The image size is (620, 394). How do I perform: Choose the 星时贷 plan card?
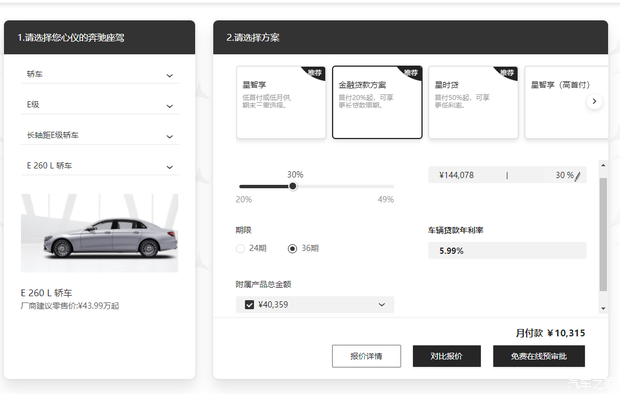(473, 102)
